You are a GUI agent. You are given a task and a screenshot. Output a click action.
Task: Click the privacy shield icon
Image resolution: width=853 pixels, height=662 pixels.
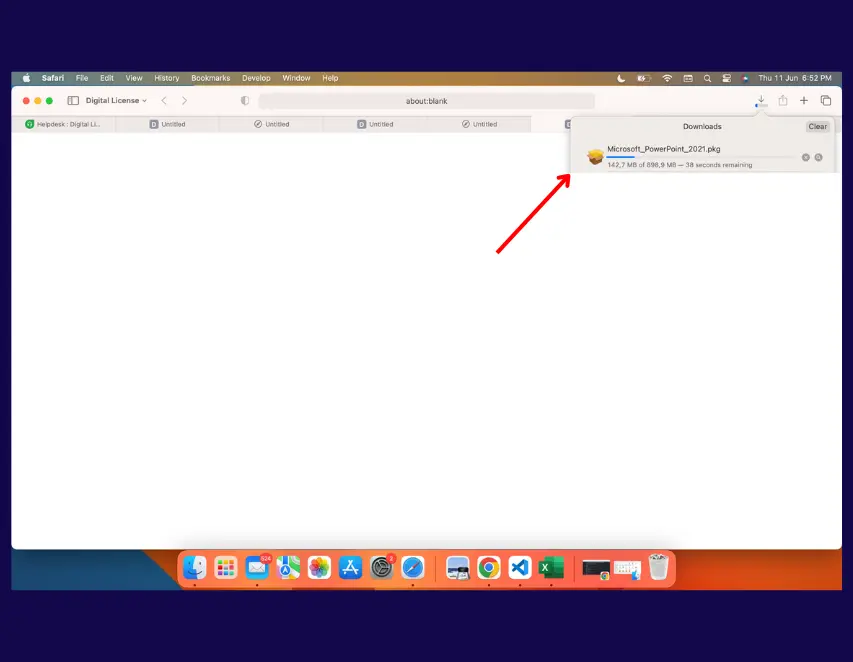(x=245, y=101)
